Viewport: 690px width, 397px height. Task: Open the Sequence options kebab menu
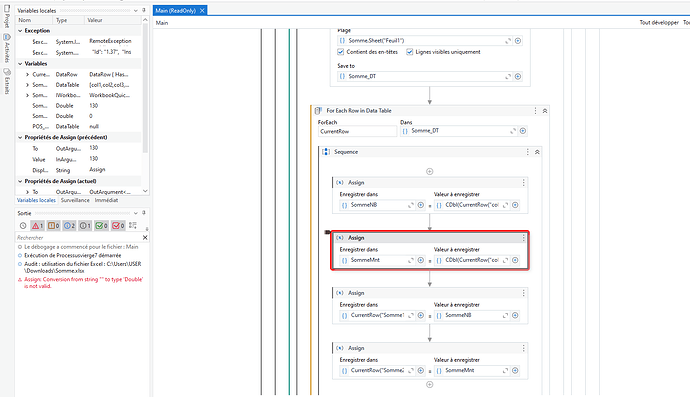point(528,152)
